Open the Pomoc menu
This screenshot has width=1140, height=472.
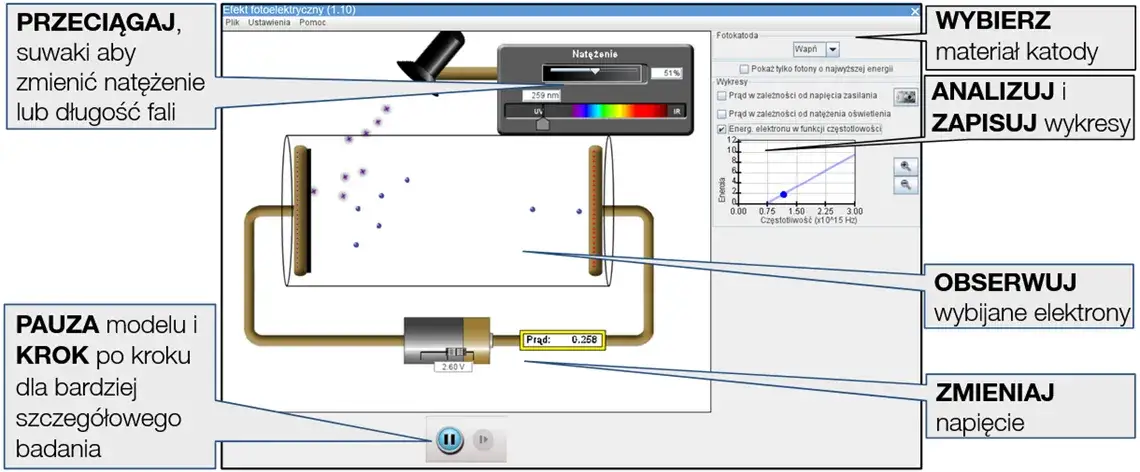(x=312, y=21)
